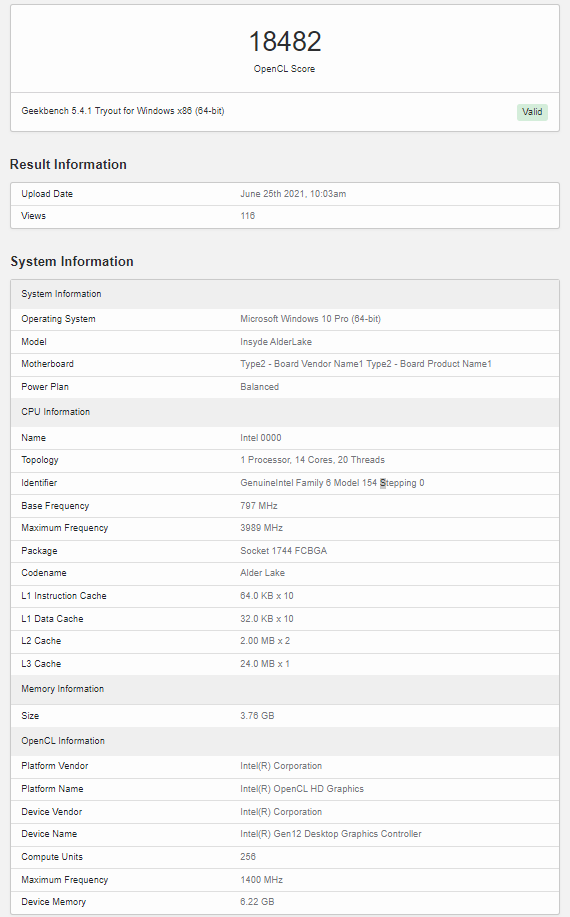
Task: Click the Model value Insyde AlderLake
Action: point(276,342)
